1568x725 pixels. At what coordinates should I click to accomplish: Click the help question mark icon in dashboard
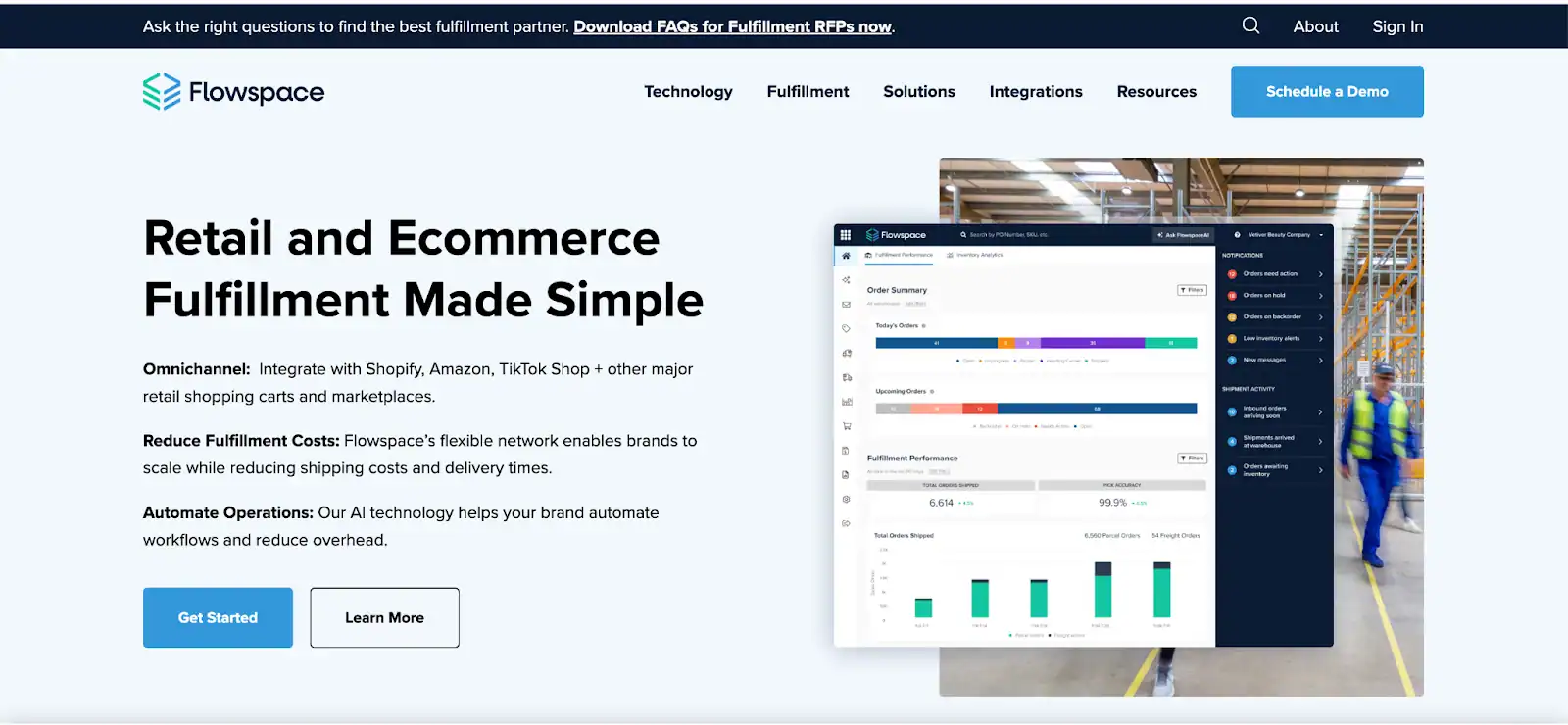point(1237,235)
